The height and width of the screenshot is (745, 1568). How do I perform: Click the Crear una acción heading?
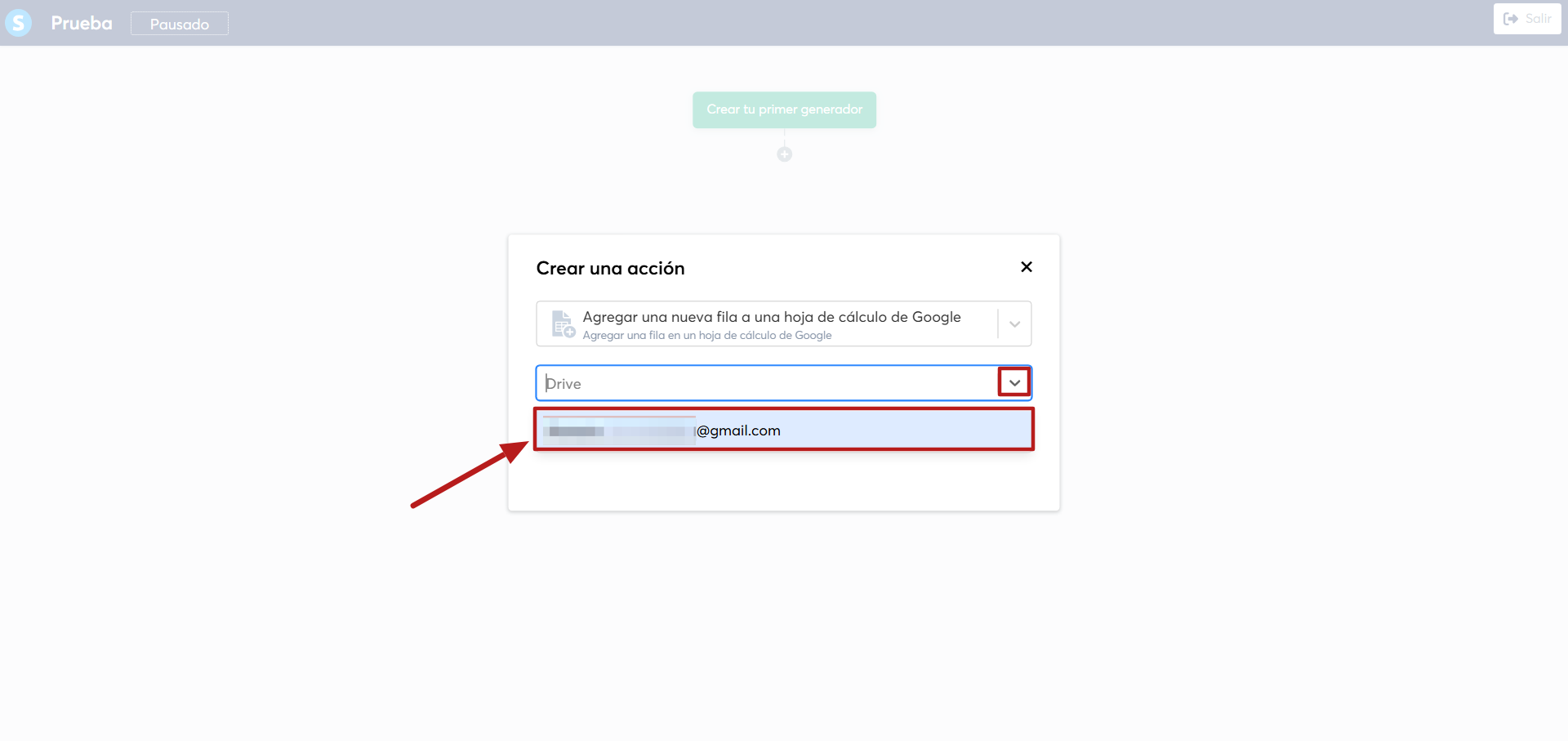610,268
